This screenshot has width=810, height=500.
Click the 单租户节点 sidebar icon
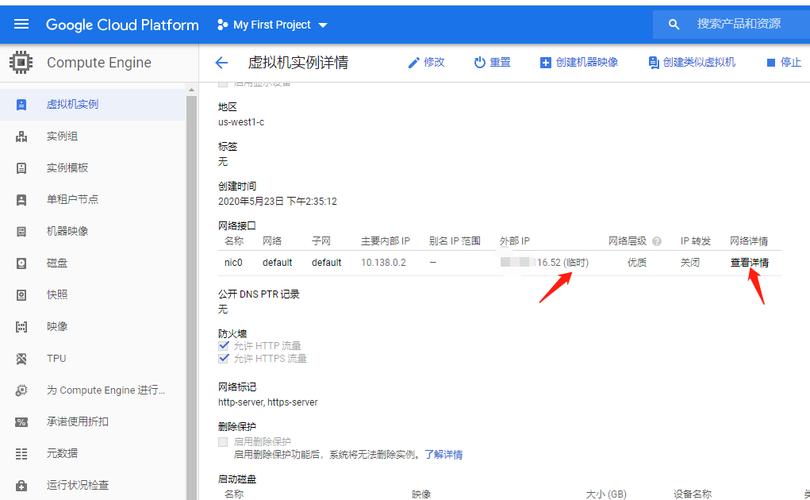pyautogui.click(x=21, y=200)
